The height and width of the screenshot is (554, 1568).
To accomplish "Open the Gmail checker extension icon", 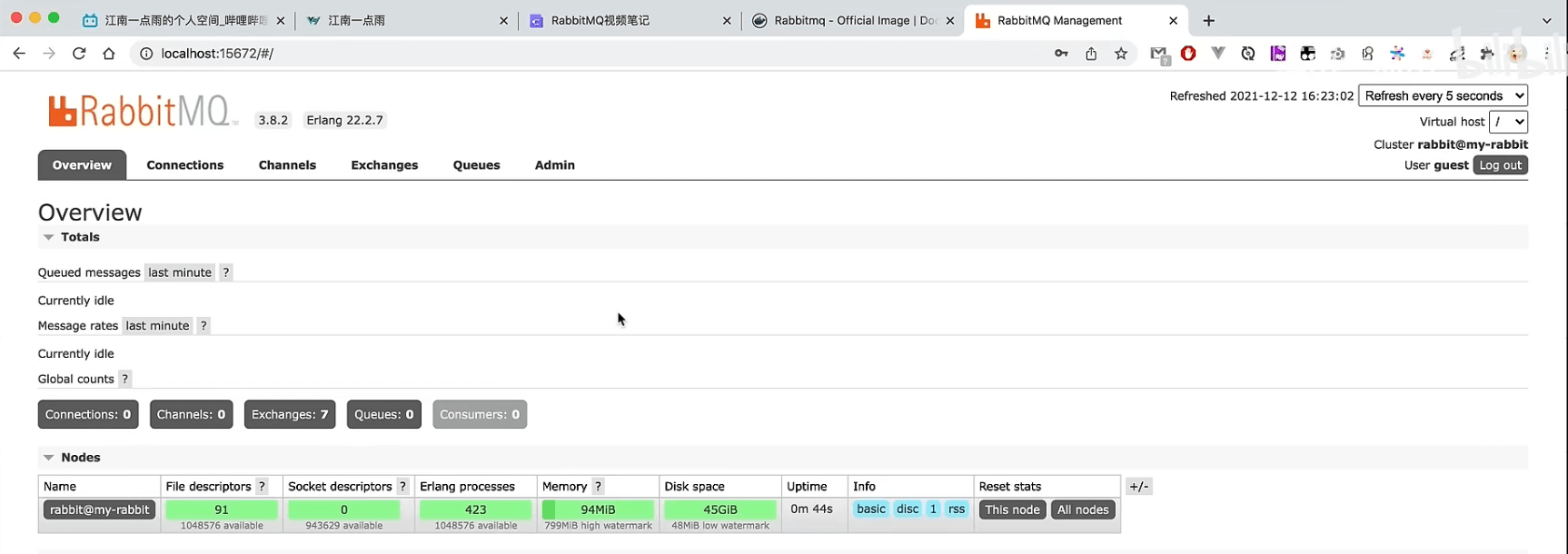I will click(x=1158, y=54).
